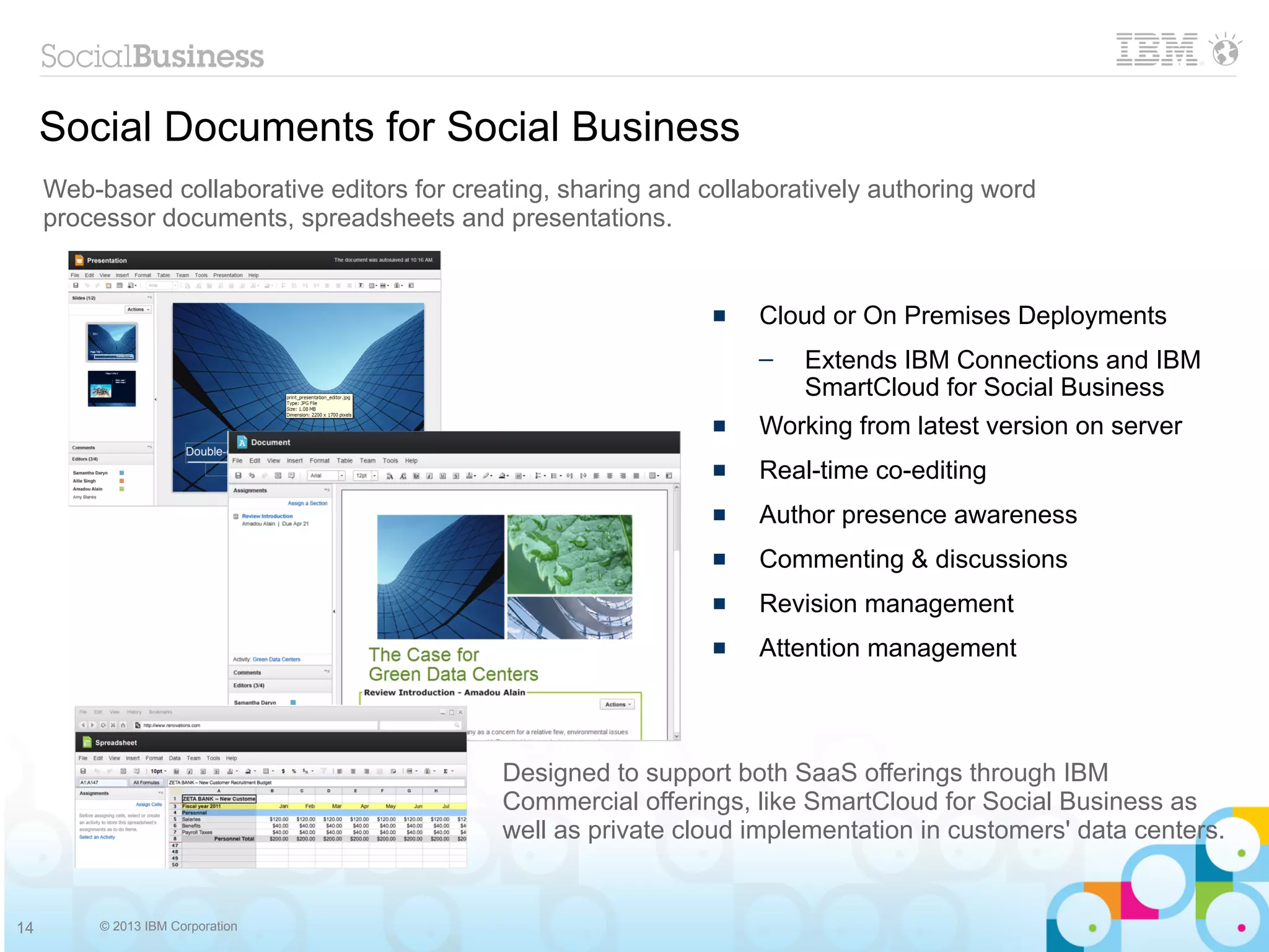This screenshot has height=952, width=1269.
Task: Open the Presentation menu in Presentation window
Action: 228,275
